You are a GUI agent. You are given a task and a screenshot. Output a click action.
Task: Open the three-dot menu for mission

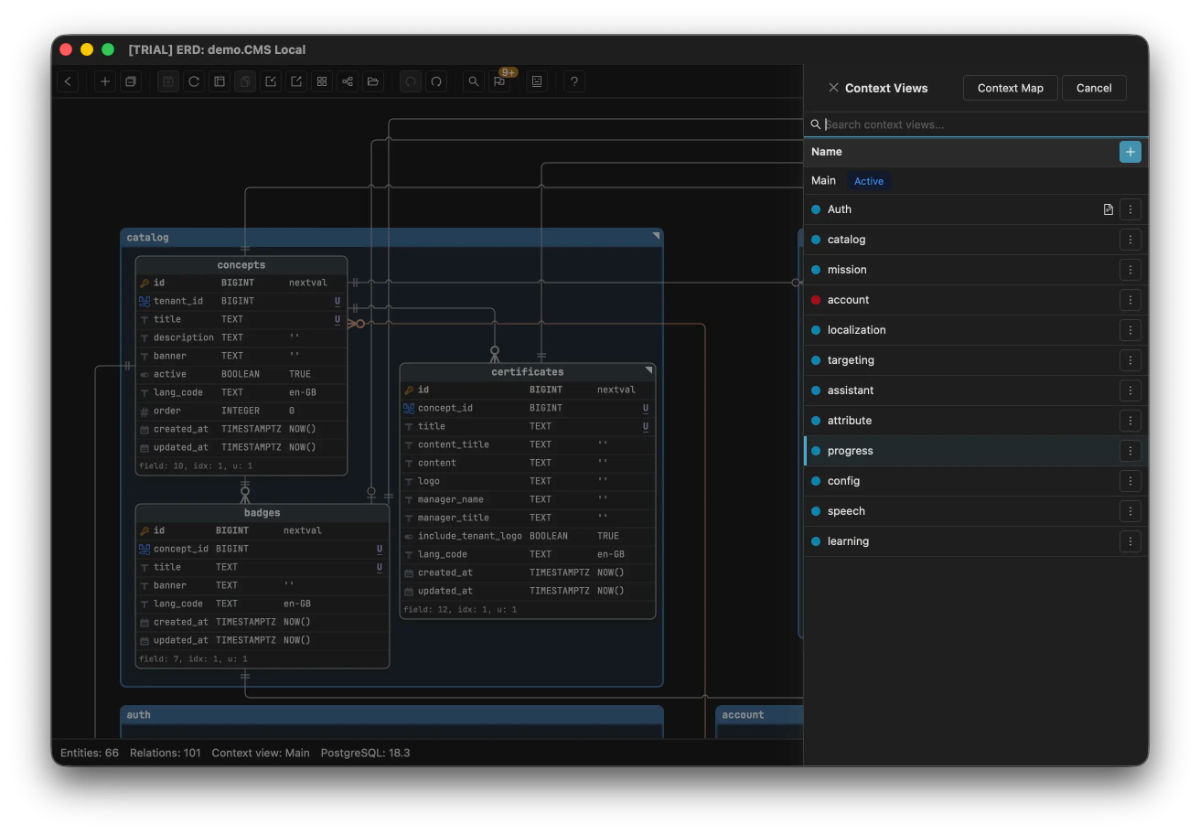(x=1130, y=270)
